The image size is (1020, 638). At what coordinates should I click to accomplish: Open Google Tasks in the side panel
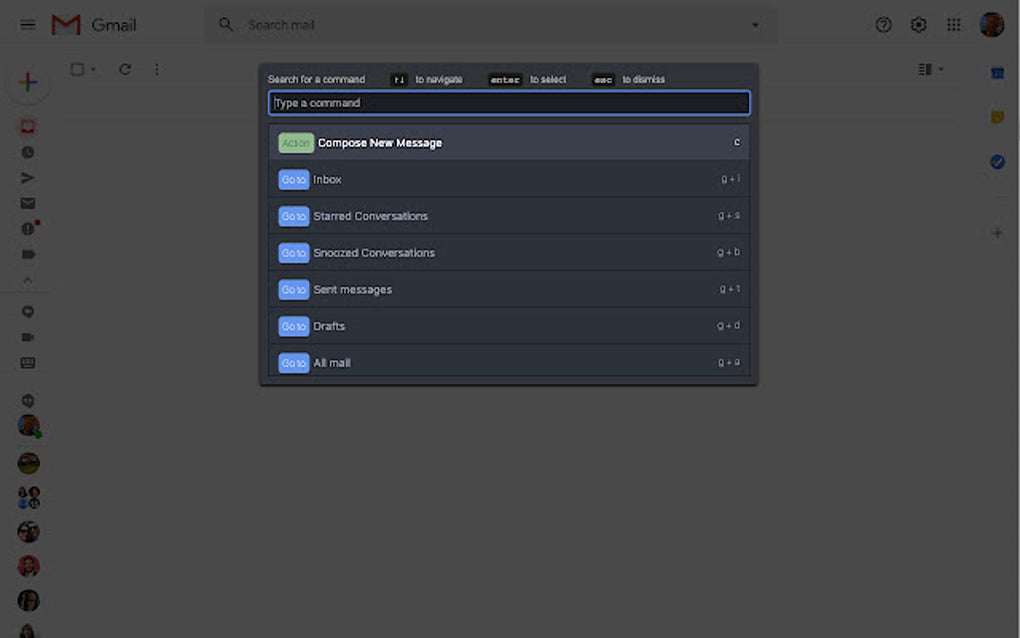click(997, 162)
